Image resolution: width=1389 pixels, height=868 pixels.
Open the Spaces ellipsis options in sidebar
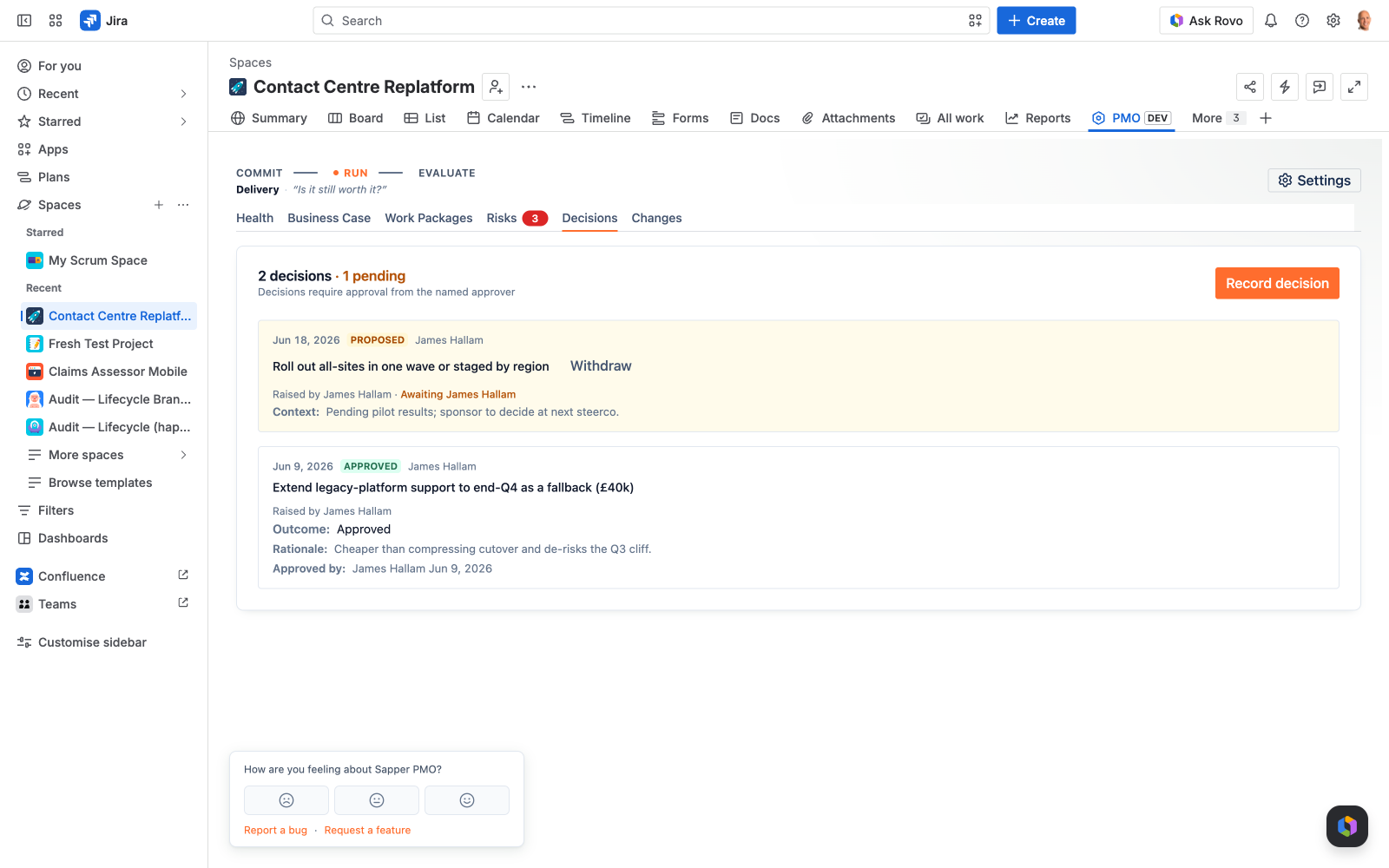click(183, 205)
